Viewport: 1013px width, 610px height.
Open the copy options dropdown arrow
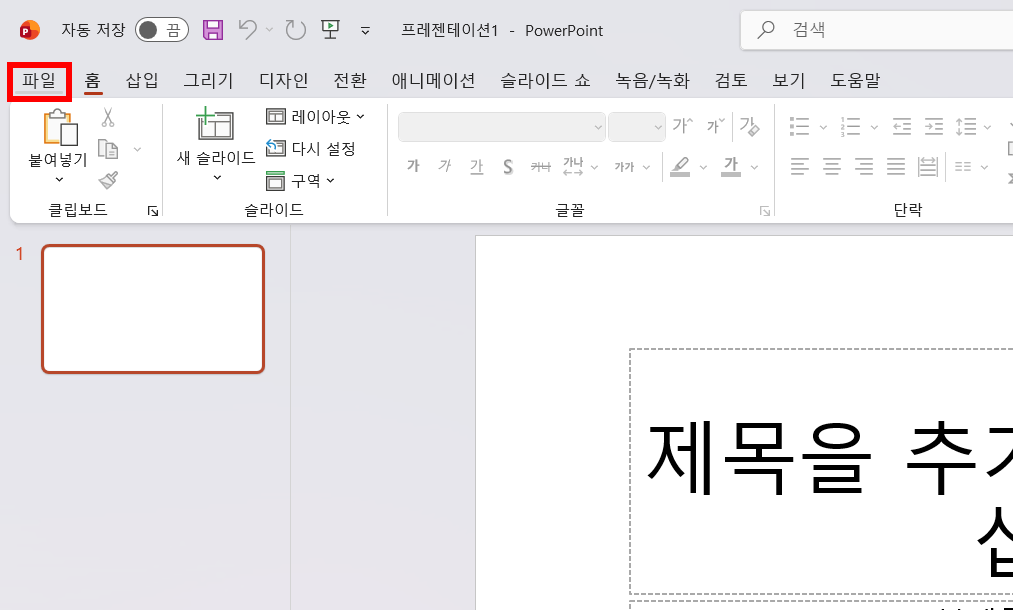(x=137, y=149)
